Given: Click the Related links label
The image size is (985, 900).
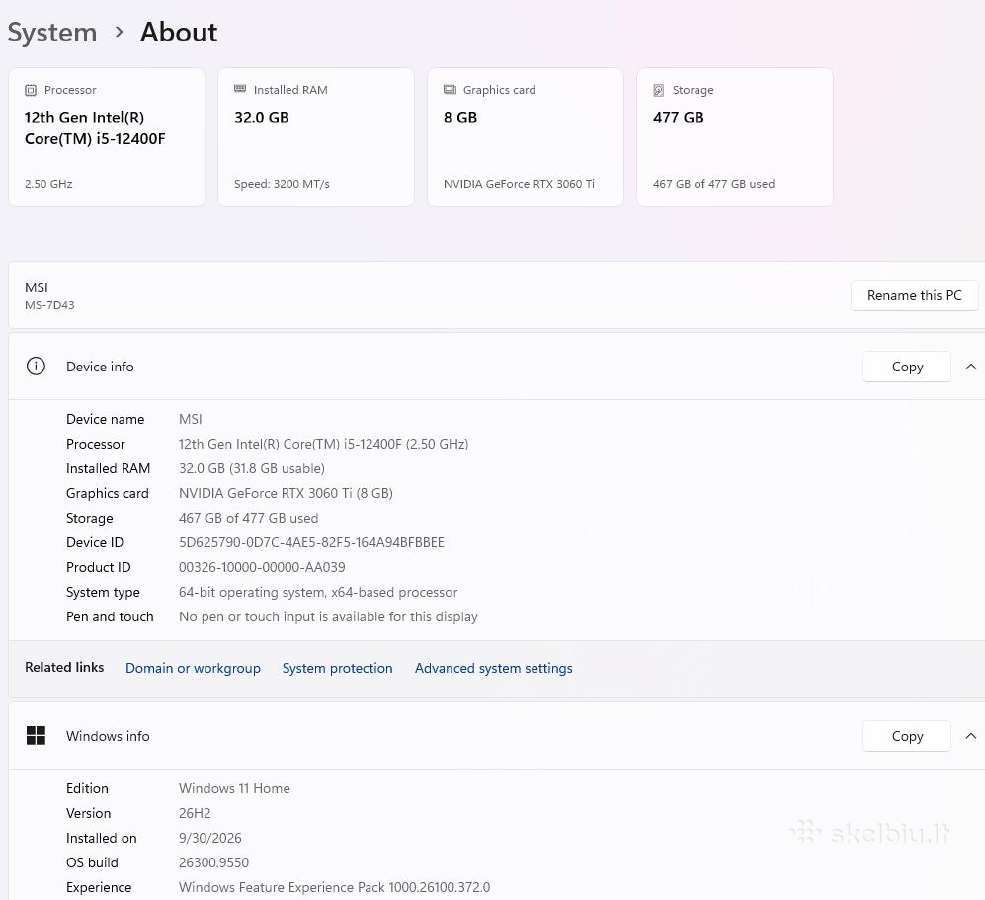Looking at the screenshot, I should [65, 668].
